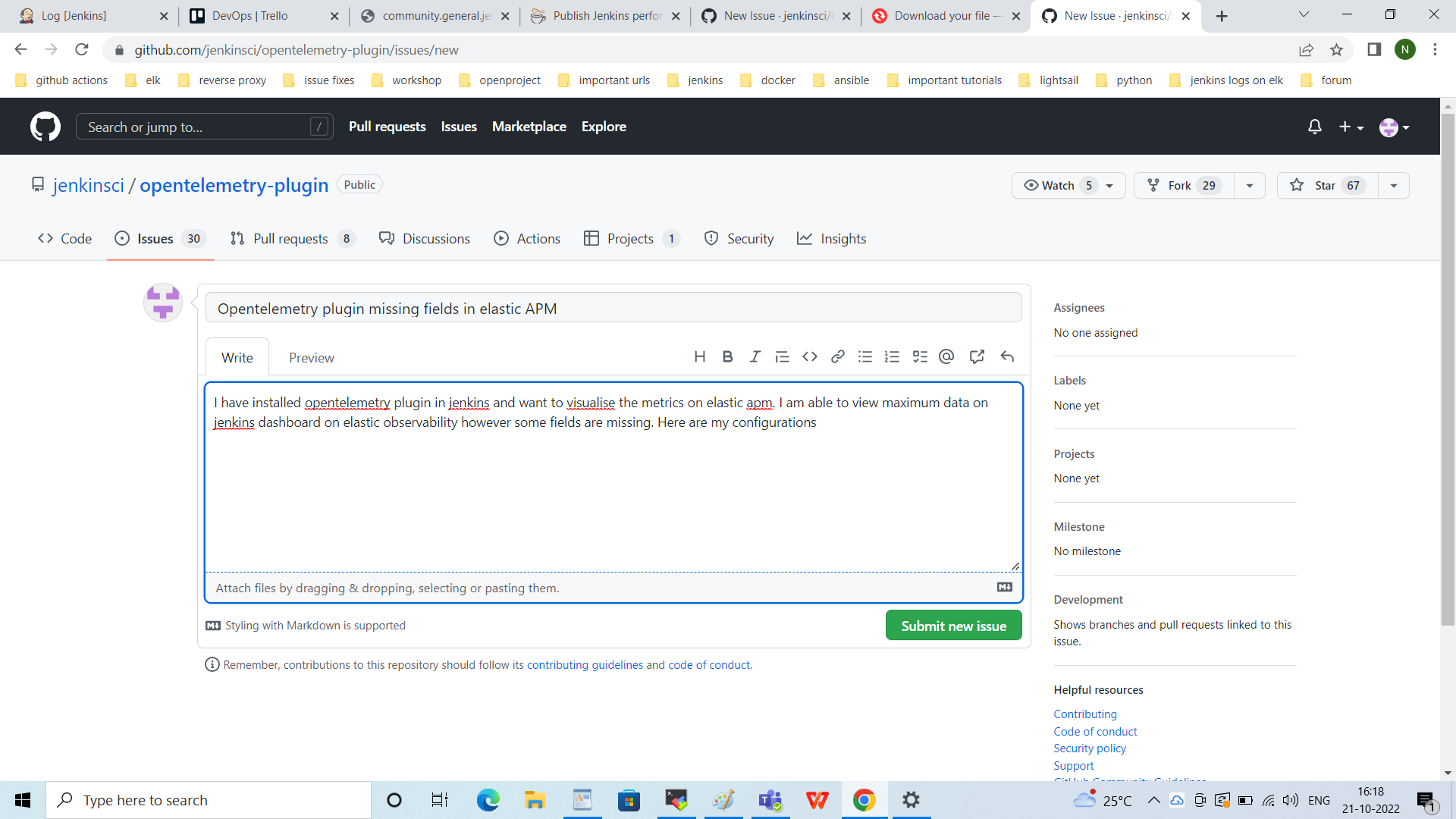Switch to the Preview tab

(311, 357)
